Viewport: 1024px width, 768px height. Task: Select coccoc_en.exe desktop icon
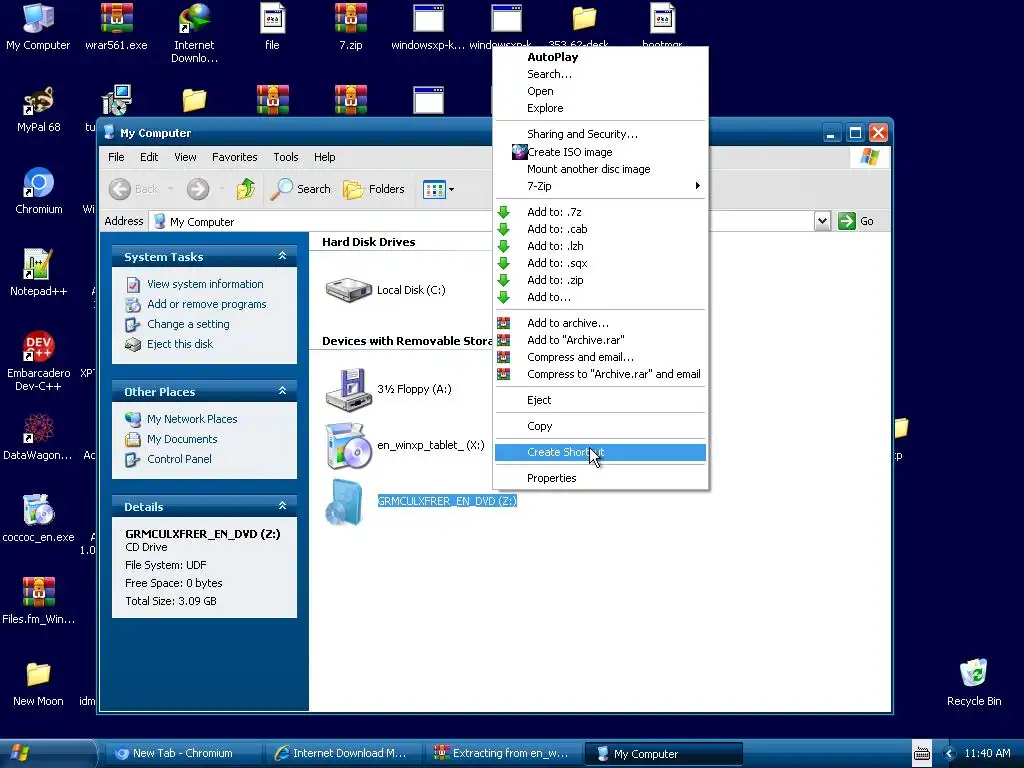coord(39,518)
